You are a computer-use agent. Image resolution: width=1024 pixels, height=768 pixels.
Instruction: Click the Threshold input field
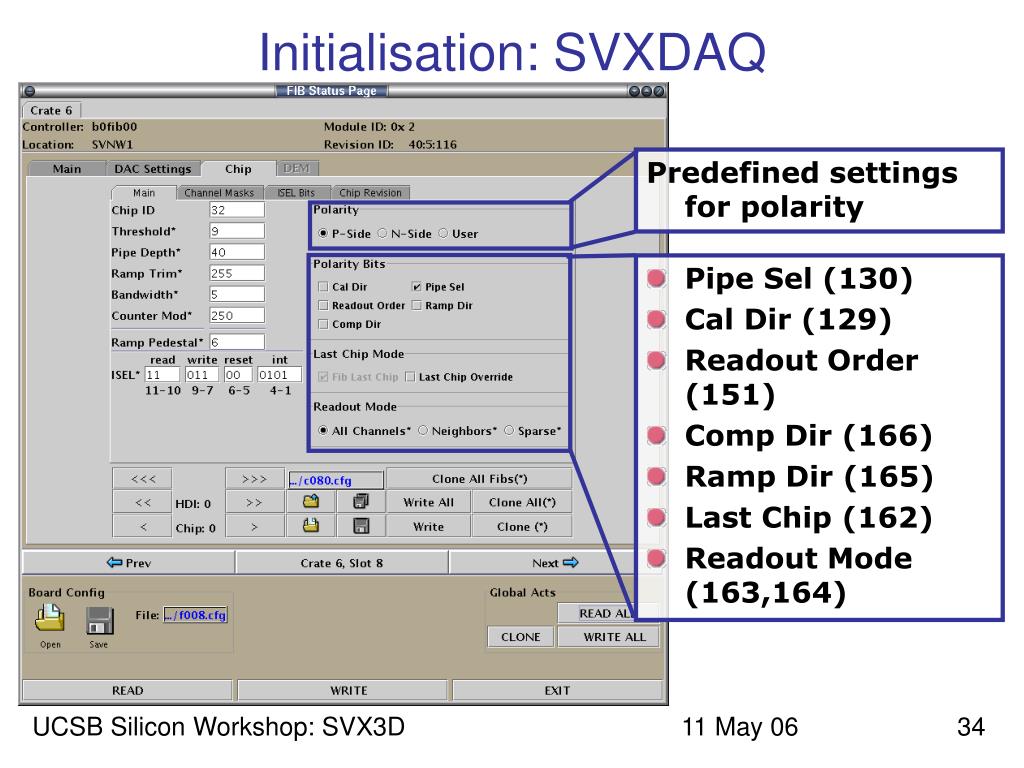[x=237, y=231]
